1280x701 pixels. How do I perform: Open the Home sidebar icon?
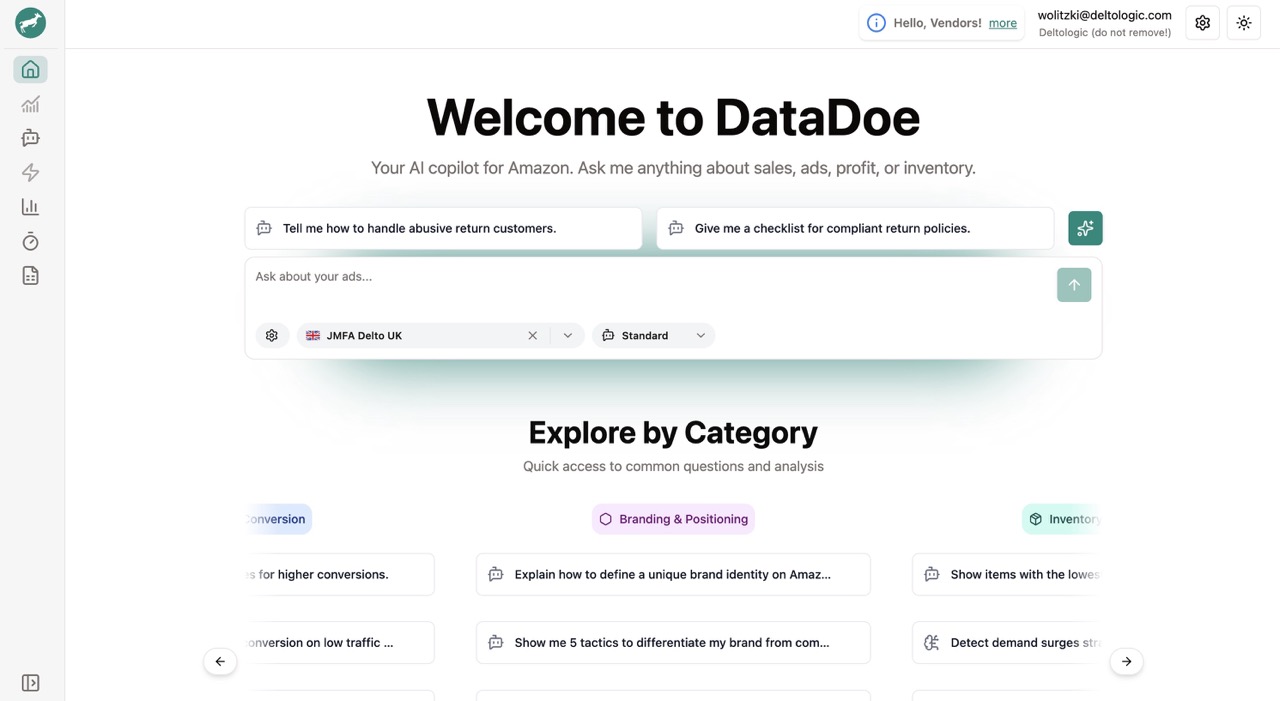coord(31,69)
